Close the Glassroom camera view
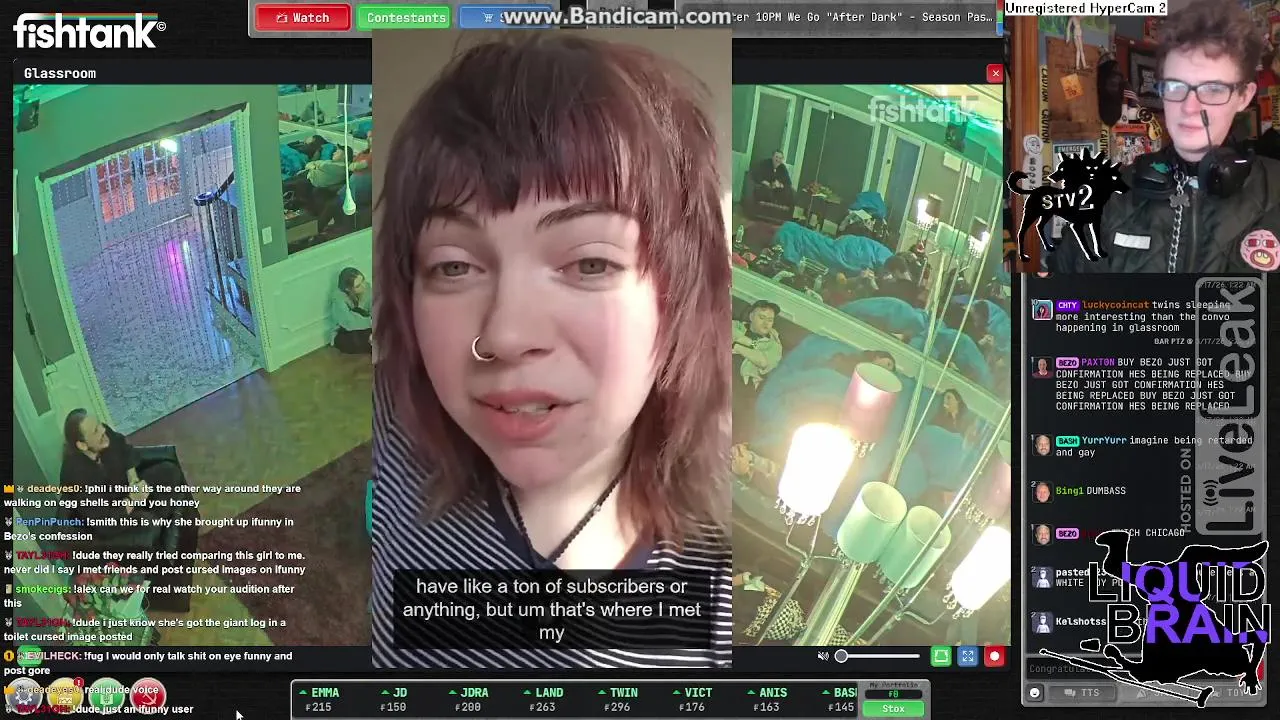This screenshot has height=720, width=1280. click(995, 73)
